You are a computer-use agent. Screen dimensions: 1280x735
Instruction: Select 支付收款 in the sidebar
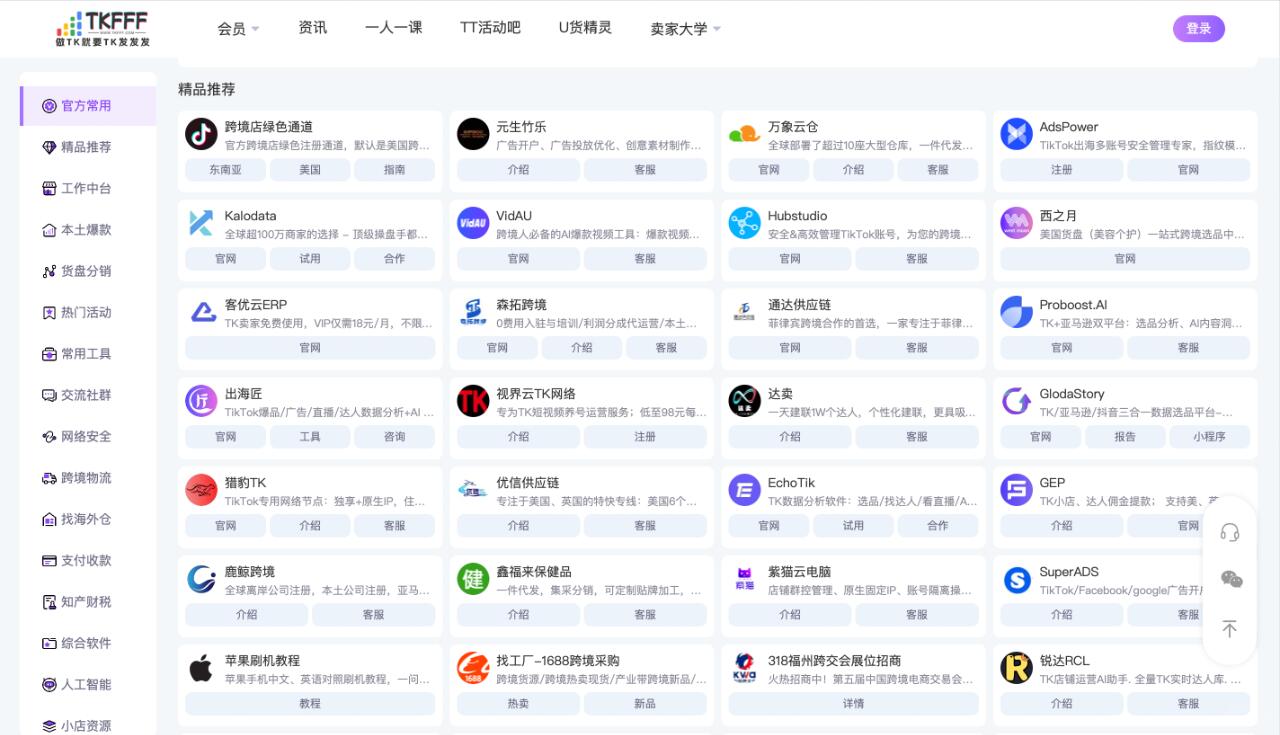pos(88,561)
